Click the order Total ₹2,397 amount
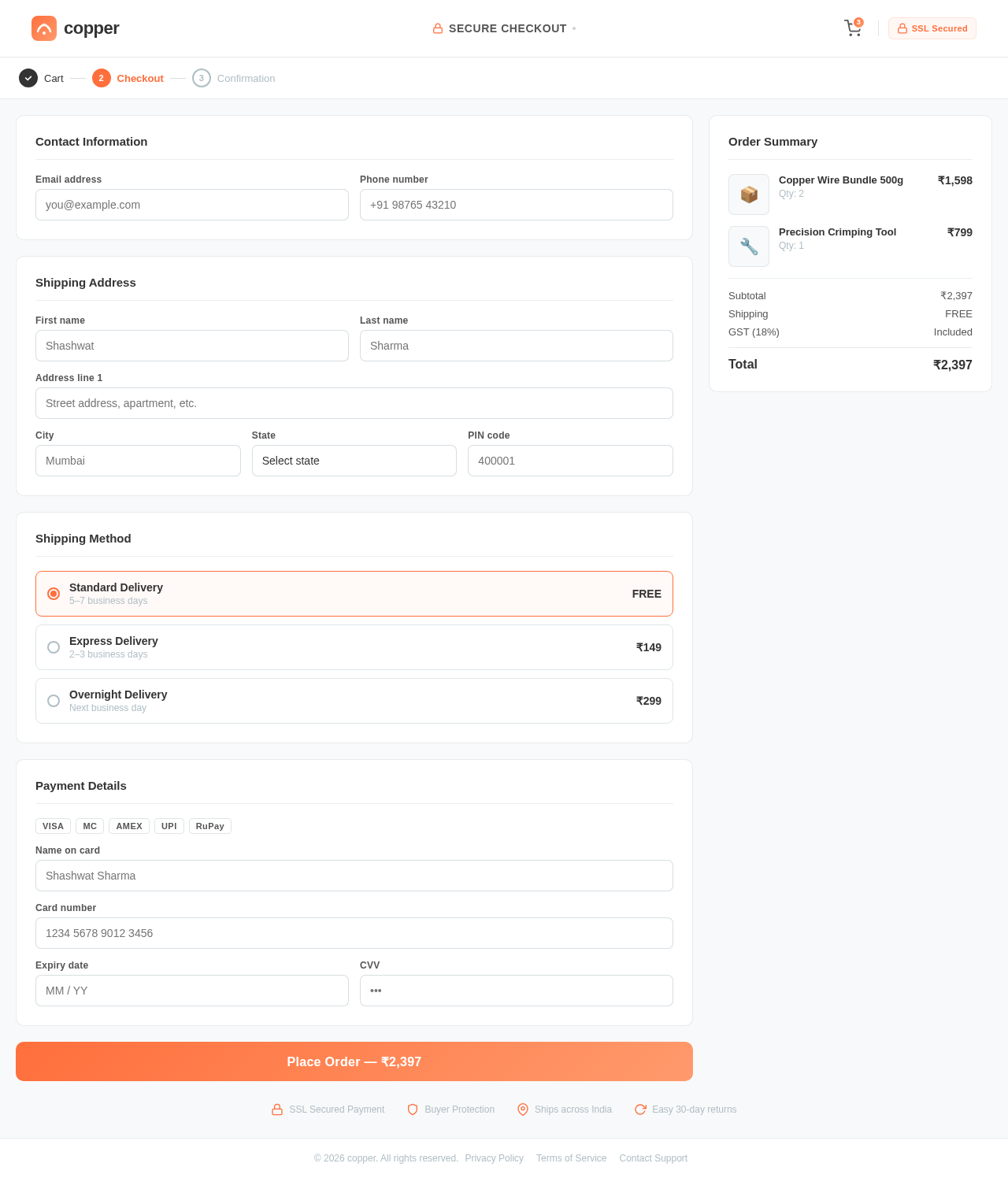Image resolution: width=1008 pixels, height=1178 pixels. point(953,365)
